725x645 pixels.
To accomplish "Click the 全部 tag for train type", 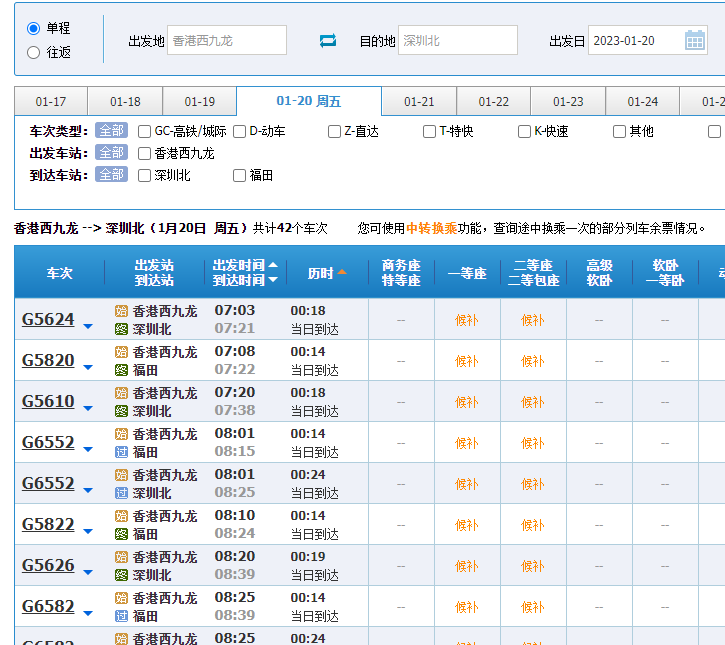I will 111,131.
